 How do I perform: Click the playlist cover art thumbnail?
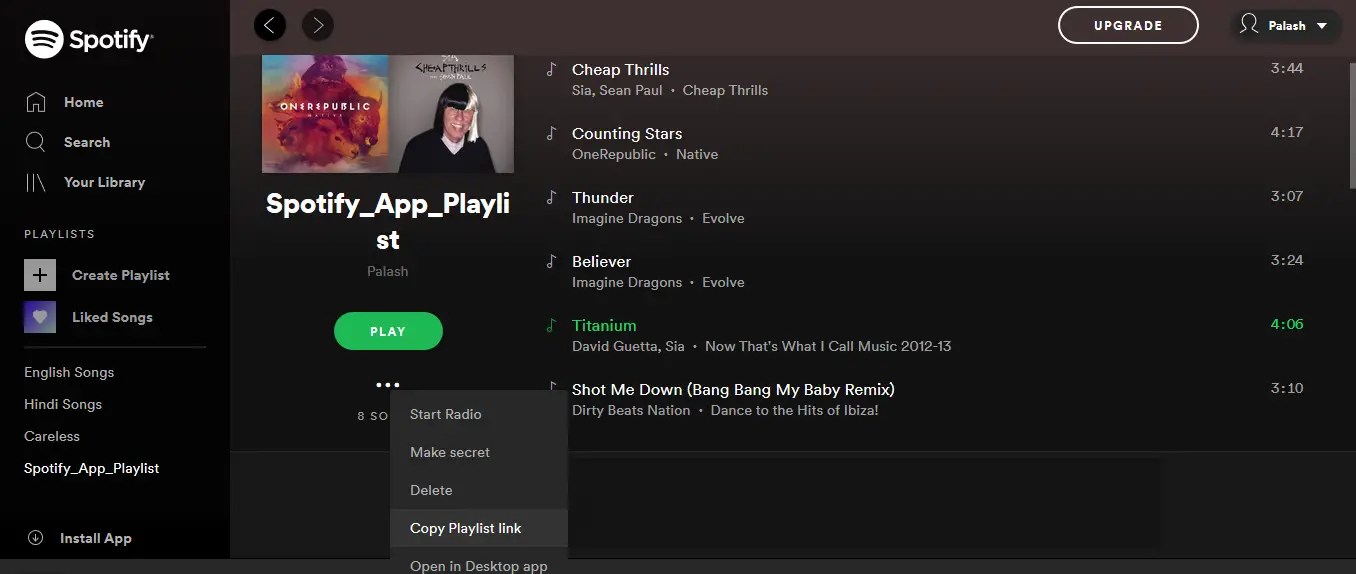(388, 114)
